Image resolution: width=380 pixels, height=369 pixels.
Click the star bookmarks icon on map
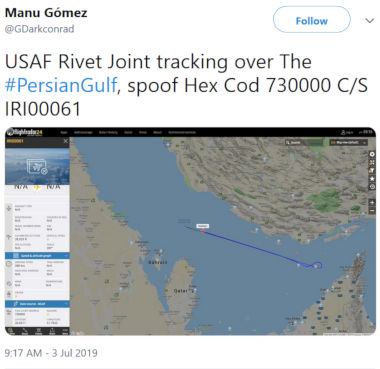point(372,179)
